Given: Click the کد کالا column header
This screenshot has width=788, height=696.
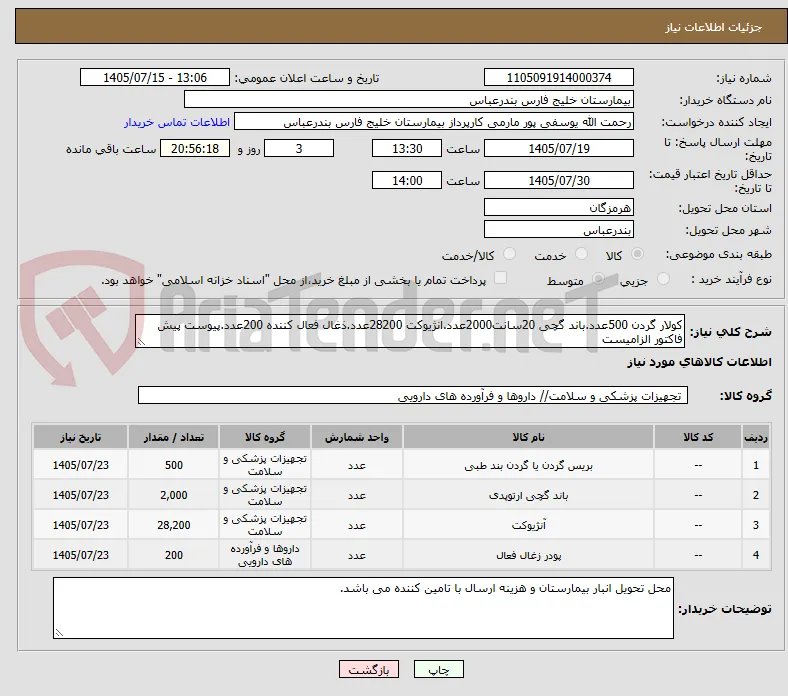Looking at the screenshot, I should pos(698,437).
